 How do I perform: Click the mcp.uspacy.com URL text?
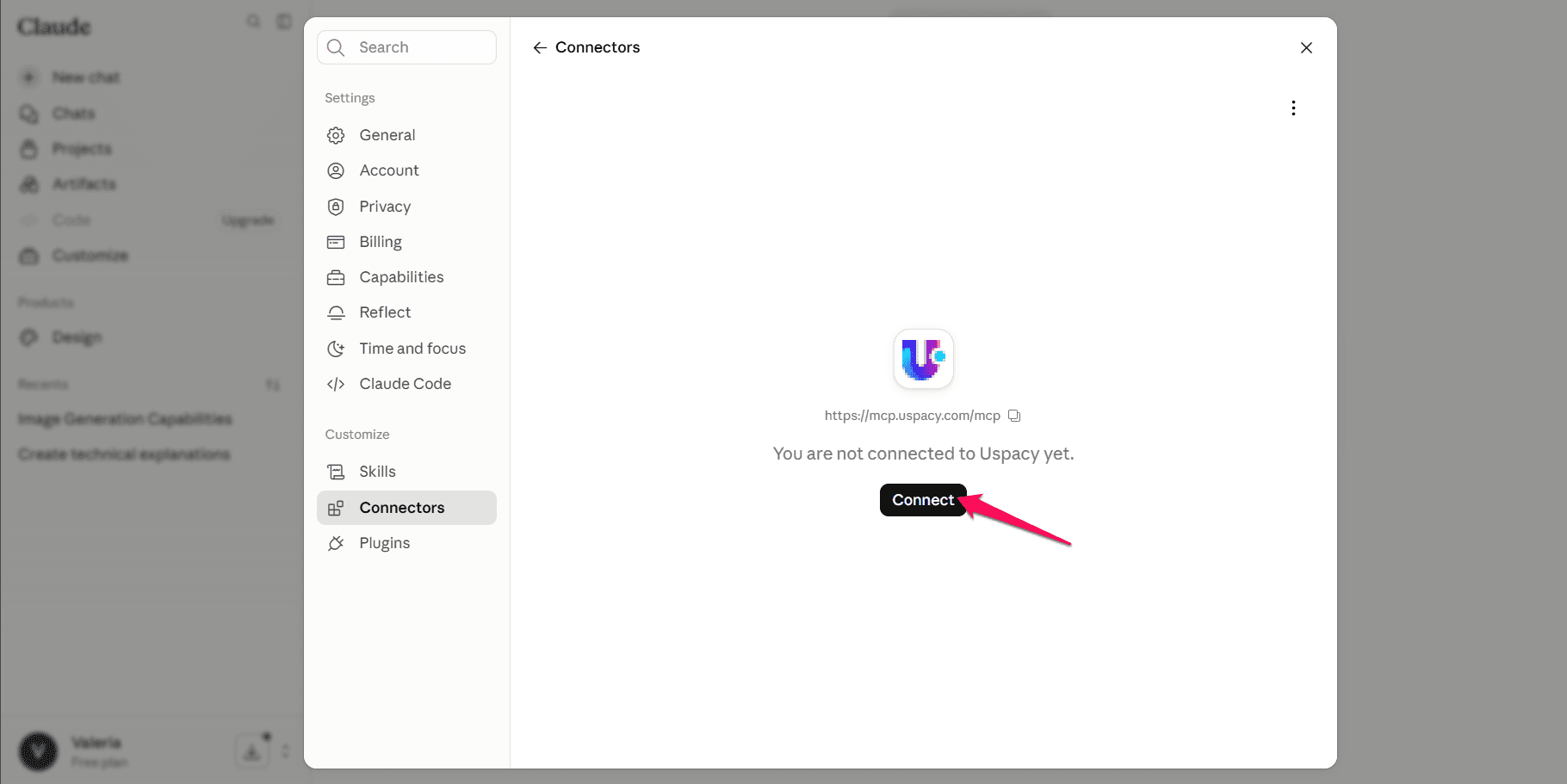(912, 416)
